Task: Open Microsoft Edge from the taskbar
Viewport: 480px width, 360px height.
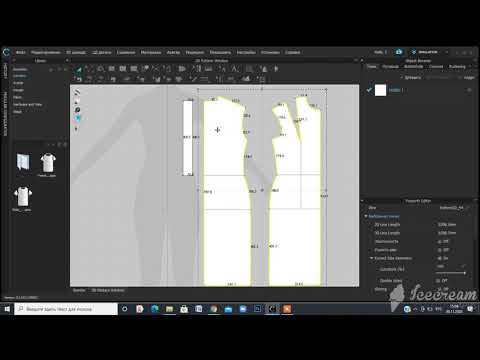Action: point(155,309)
